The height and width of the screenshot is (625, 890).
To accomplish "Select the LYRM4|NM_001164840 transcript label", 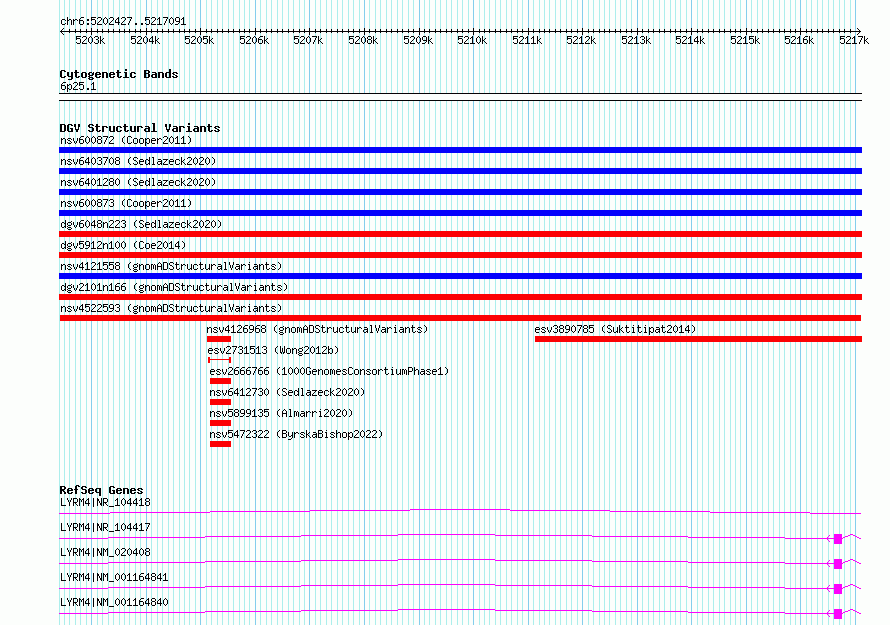I will point(114,602).
